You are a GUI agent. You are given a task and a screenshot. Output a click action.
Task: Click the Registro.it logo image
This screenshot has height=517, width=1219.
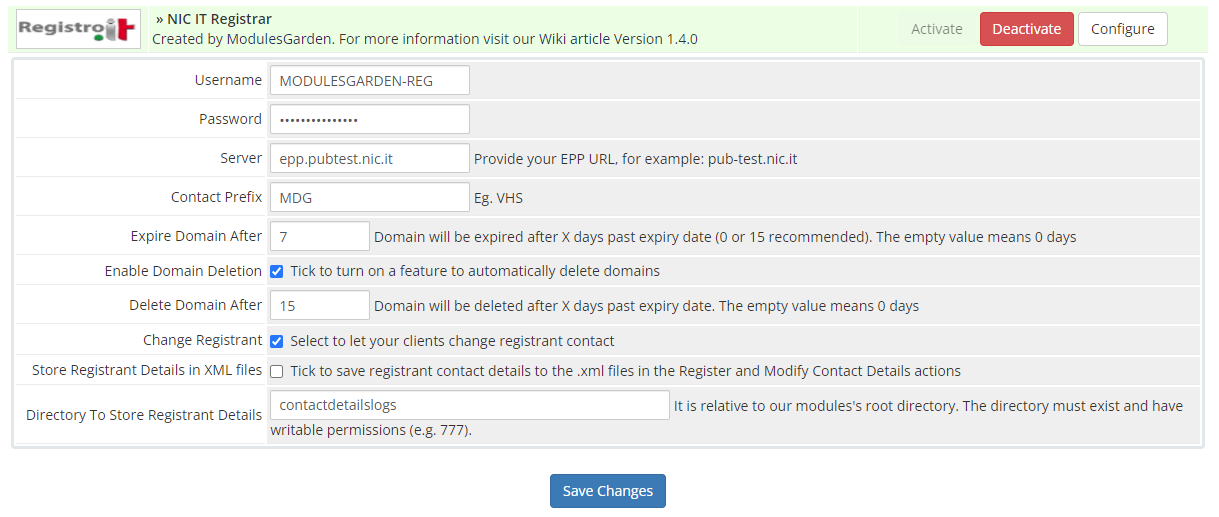pos(78,29)
